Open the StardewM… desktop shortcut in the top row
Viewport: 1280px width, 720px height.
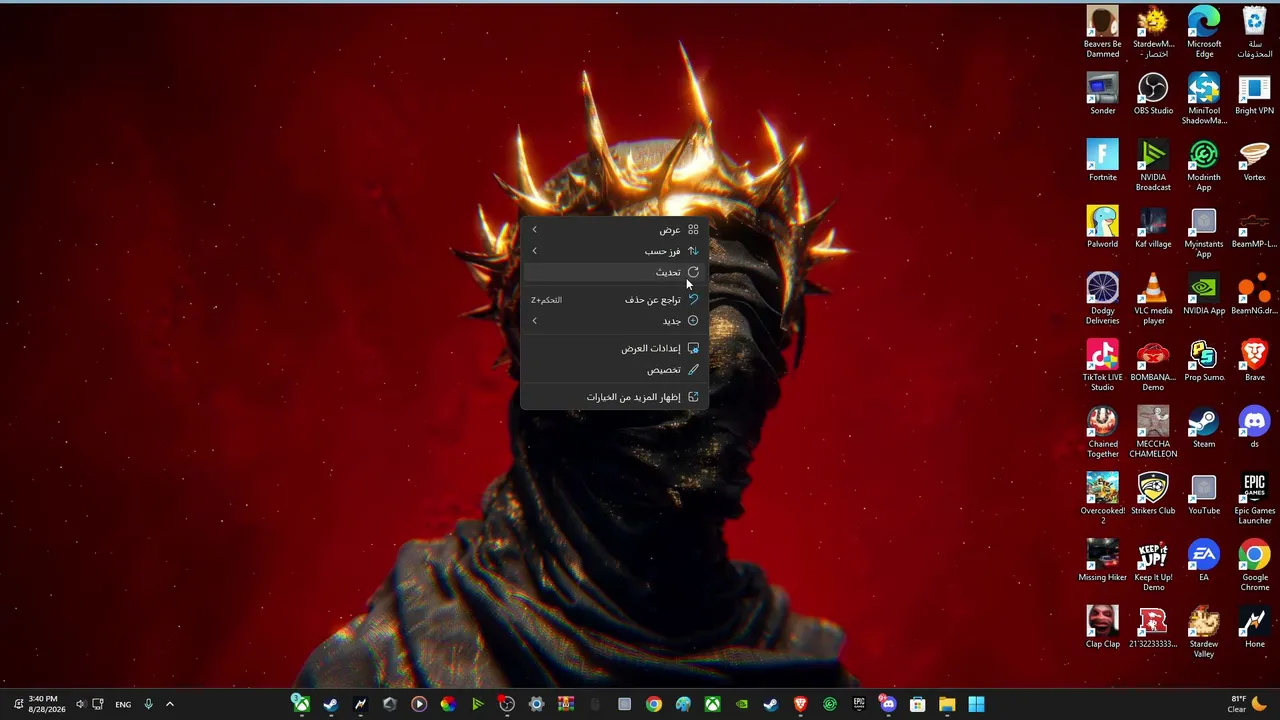(x=1153, y=31)
